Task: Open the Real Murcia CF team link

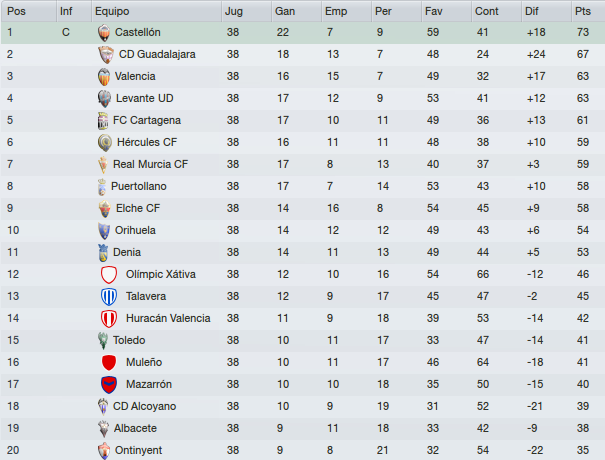Action: 150,164
